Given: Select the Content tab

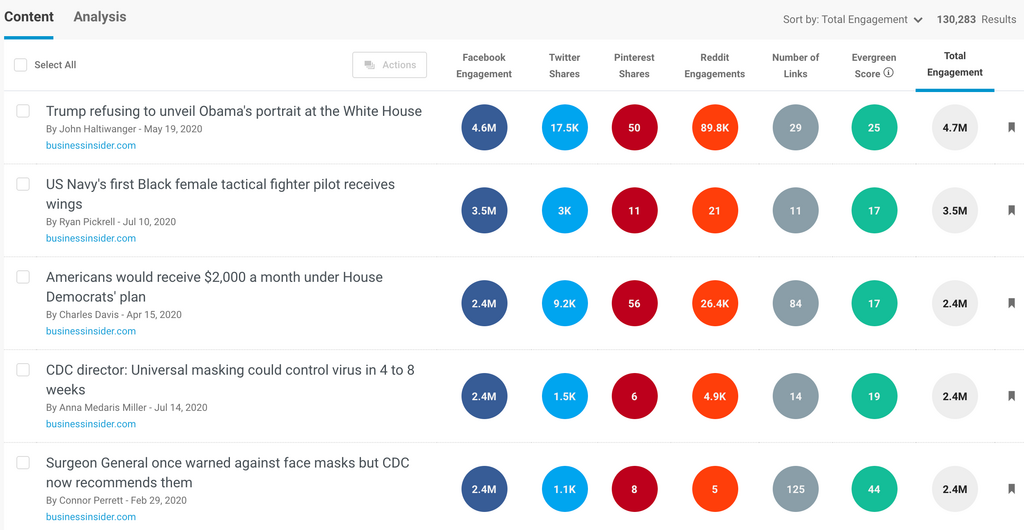Looking at the screenshot, I should tap(28, 17).
